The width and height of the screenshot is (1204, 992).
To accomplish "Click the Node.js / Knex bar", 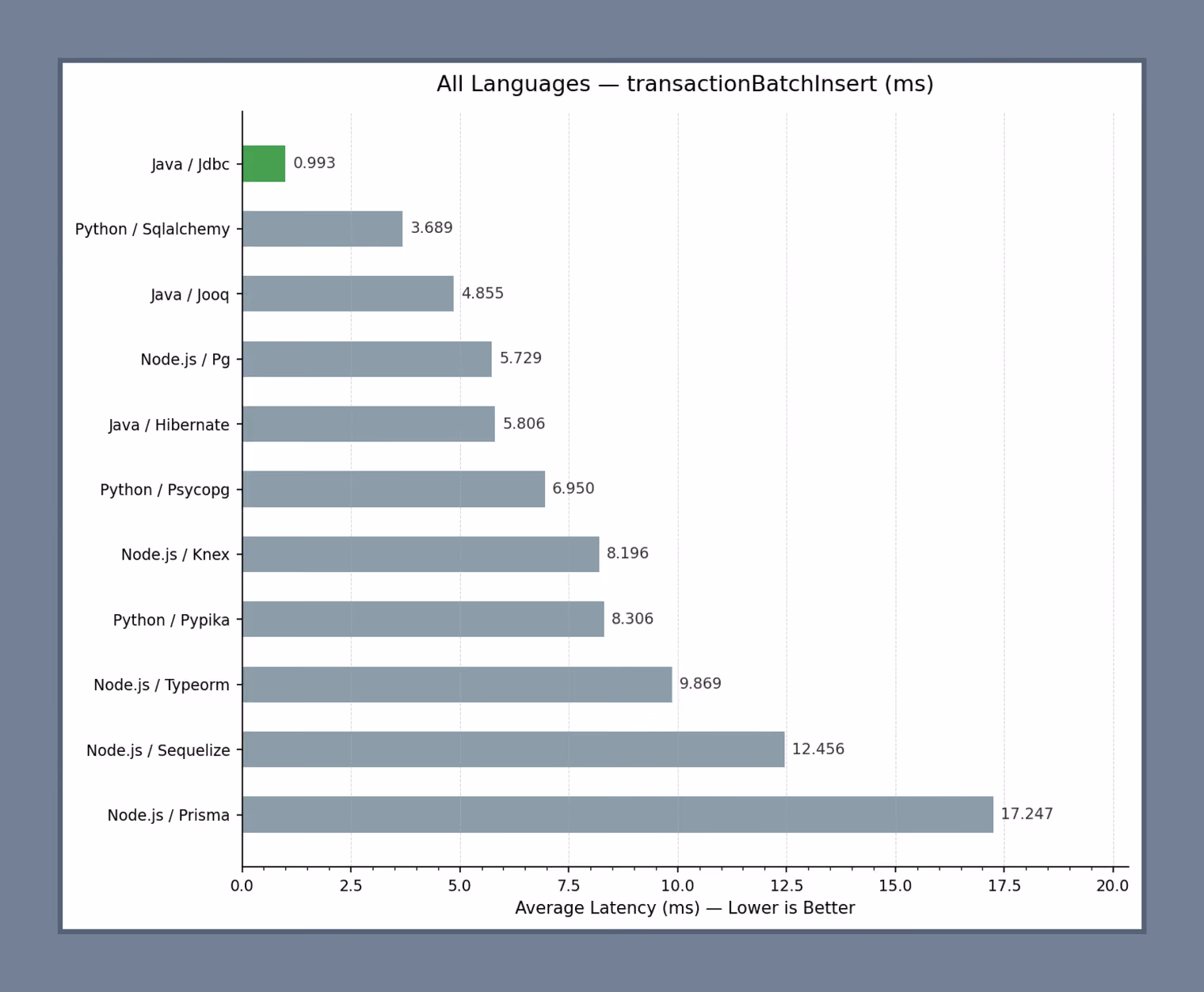I will pyautogui.click(x=421, y=554).
